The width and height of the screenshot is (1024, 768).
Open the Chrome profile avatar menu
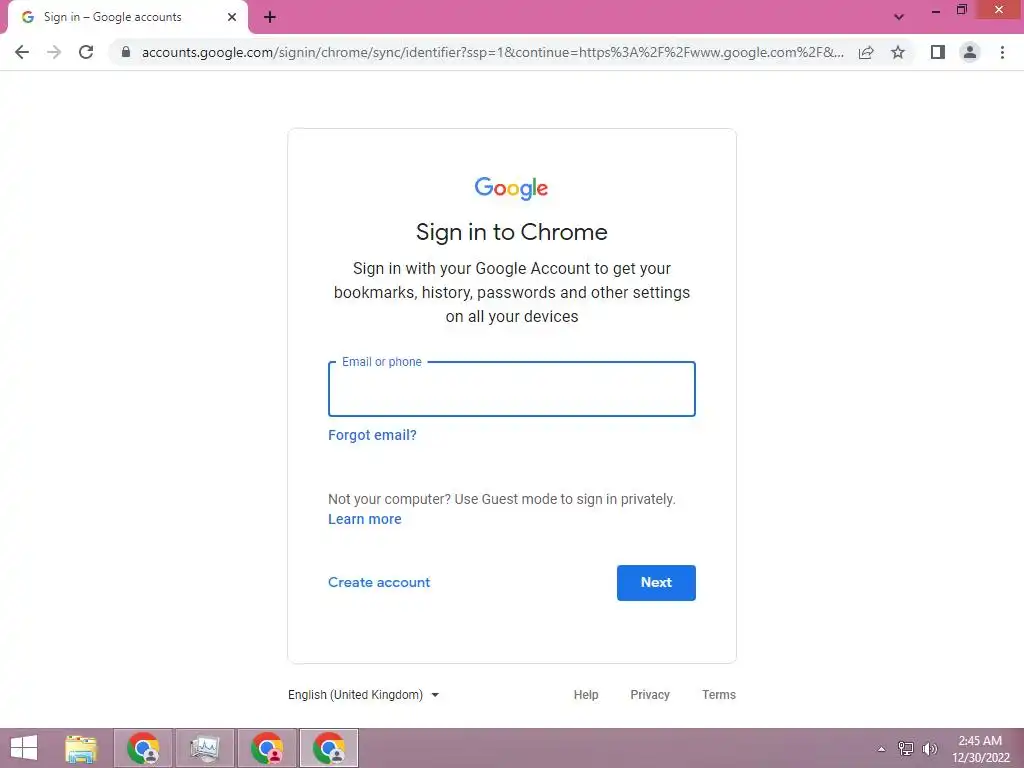(970, 52)
